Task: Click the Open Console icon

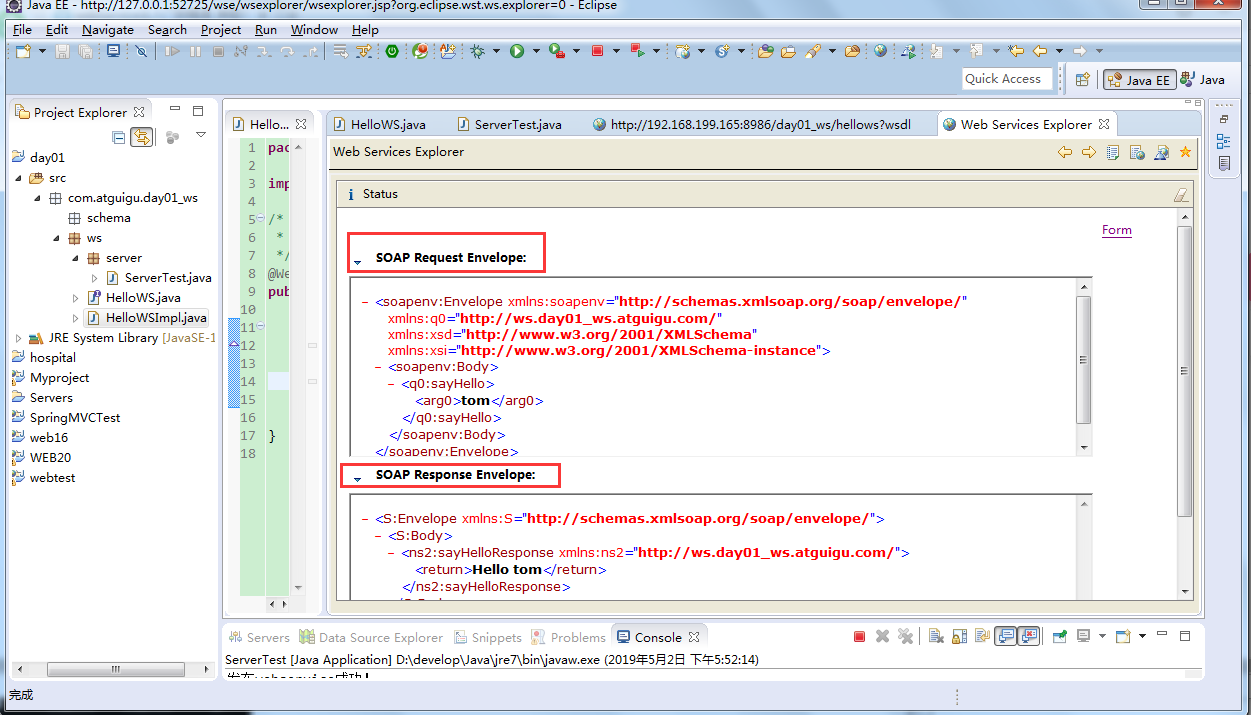Action: coord(1123,636)
